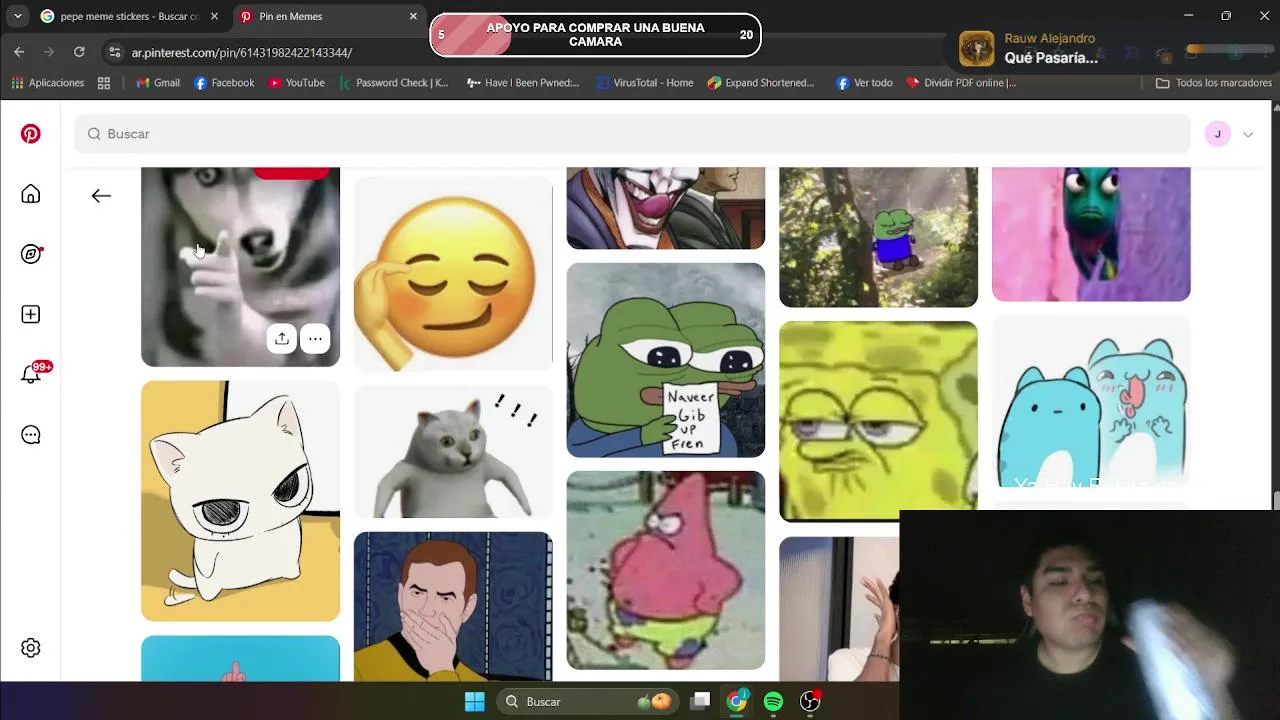Viewport: 1280px width, 720px height.
Task: Open the settings gear in Pinterest sidebar
Action: 31,648
